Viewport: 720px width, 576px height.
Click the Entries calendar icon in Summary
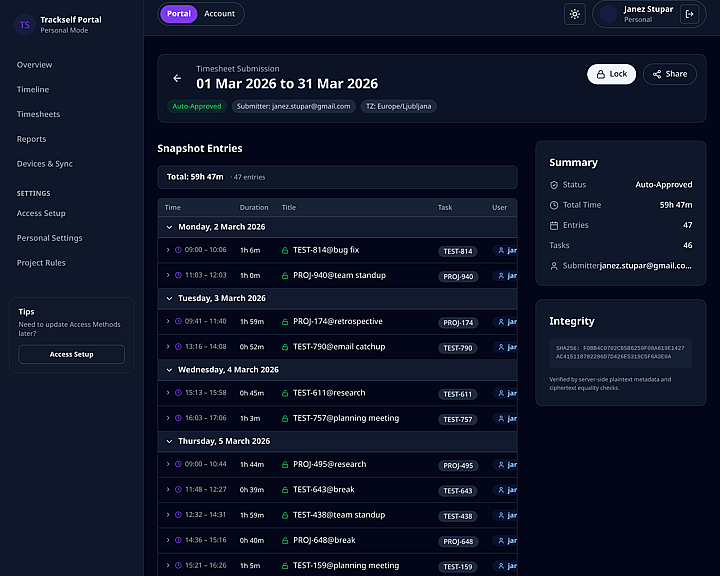click(x=554, y=226)
